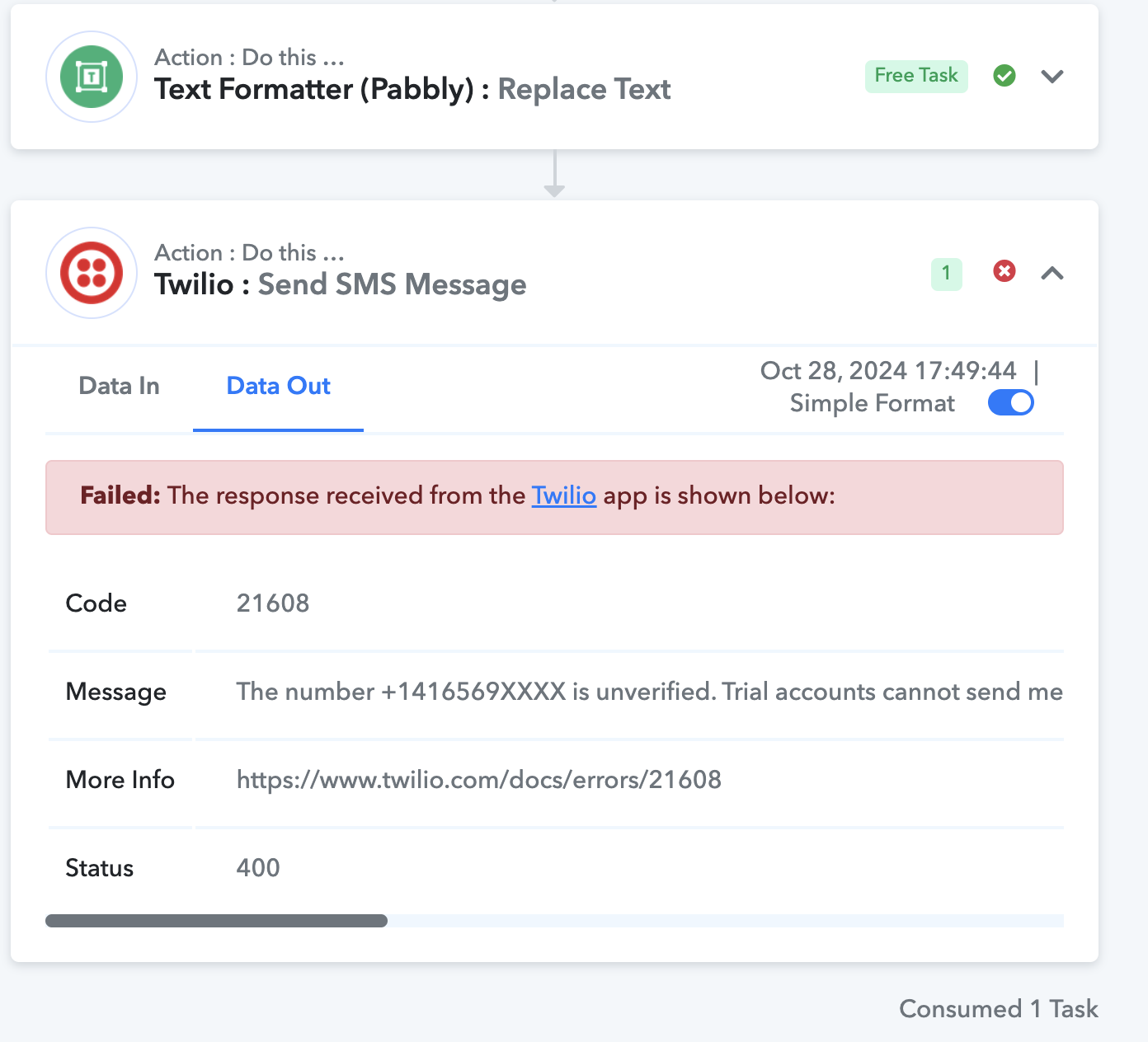The width and height of the screenshot is (1148, 1042).
Task: Click the red failed status icon on Twilio
Action: tap(1004, 271)
